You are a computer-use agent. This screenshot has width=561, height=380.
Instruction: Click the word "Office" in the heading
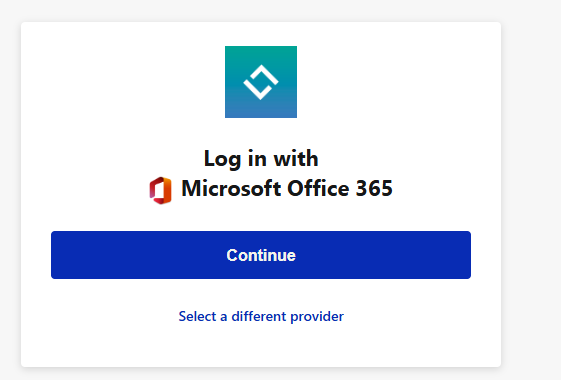coord(318,188)
